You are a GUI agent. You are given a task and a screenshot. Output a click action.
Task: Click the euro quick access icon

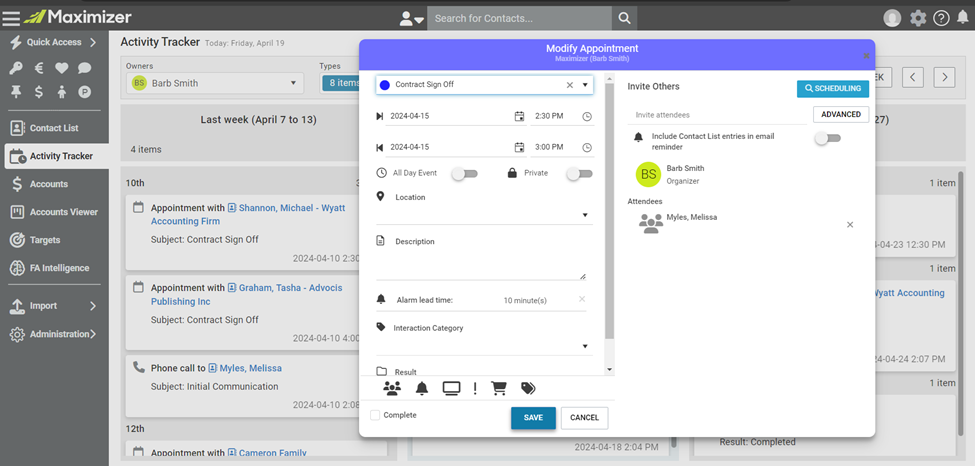point(39,68)
